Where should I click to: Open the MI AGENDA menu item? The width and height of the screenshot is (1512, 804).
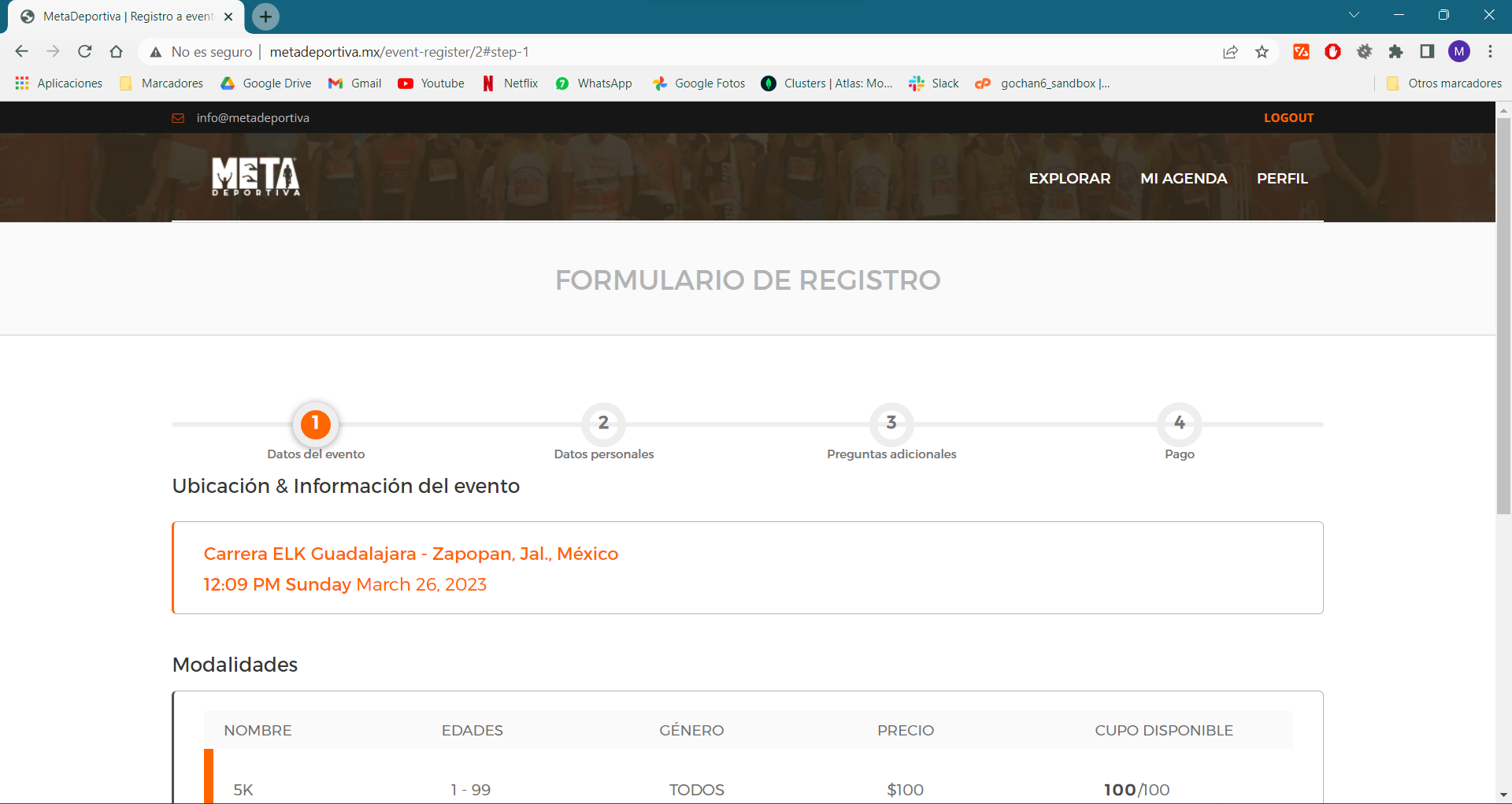tap(1184, 179)
